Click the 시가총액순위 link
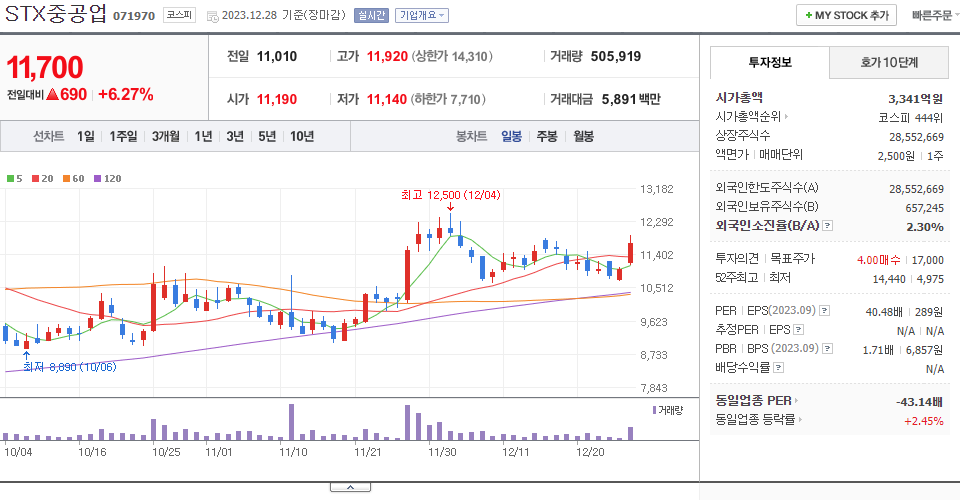 coord(749,116)
